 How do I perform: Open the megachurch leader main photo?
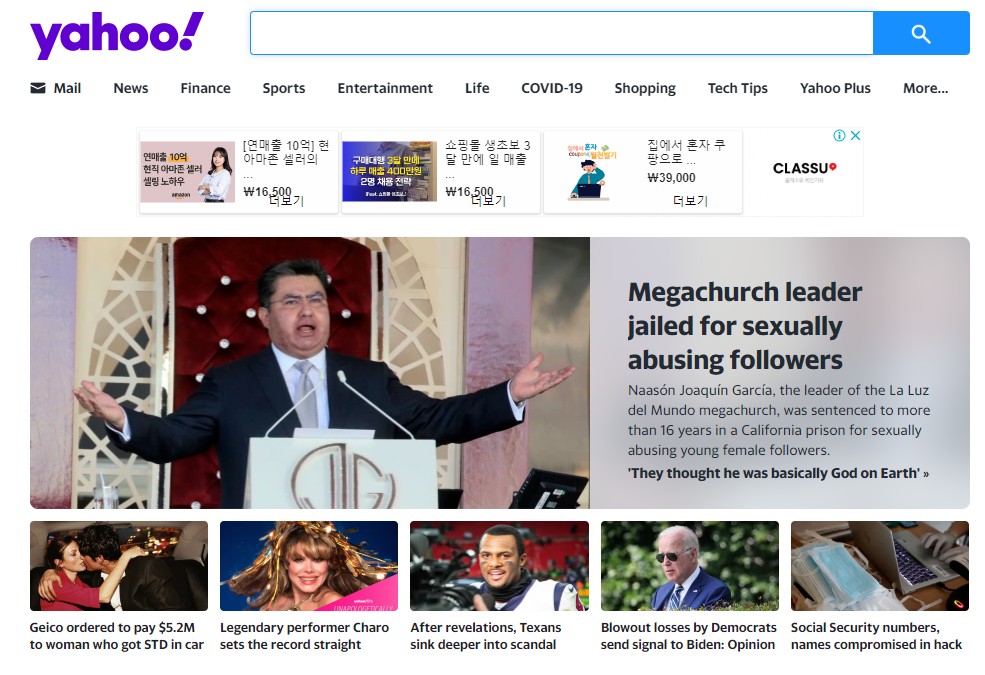pyautogui.click(x=310, y=373)
